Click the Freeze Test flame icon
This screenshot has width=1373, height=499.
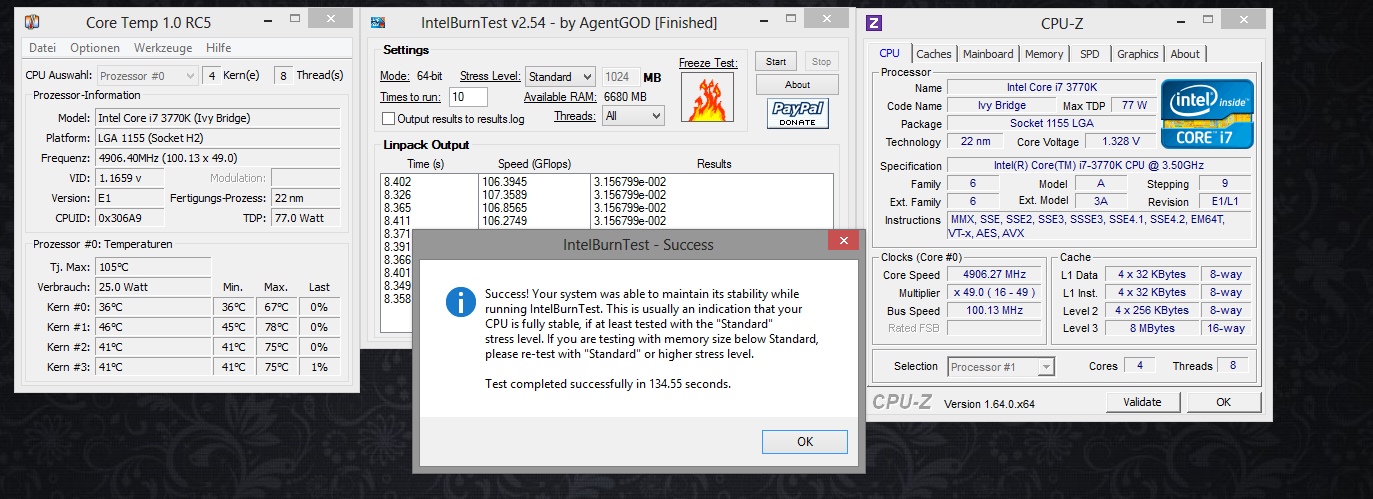[707, 100]
